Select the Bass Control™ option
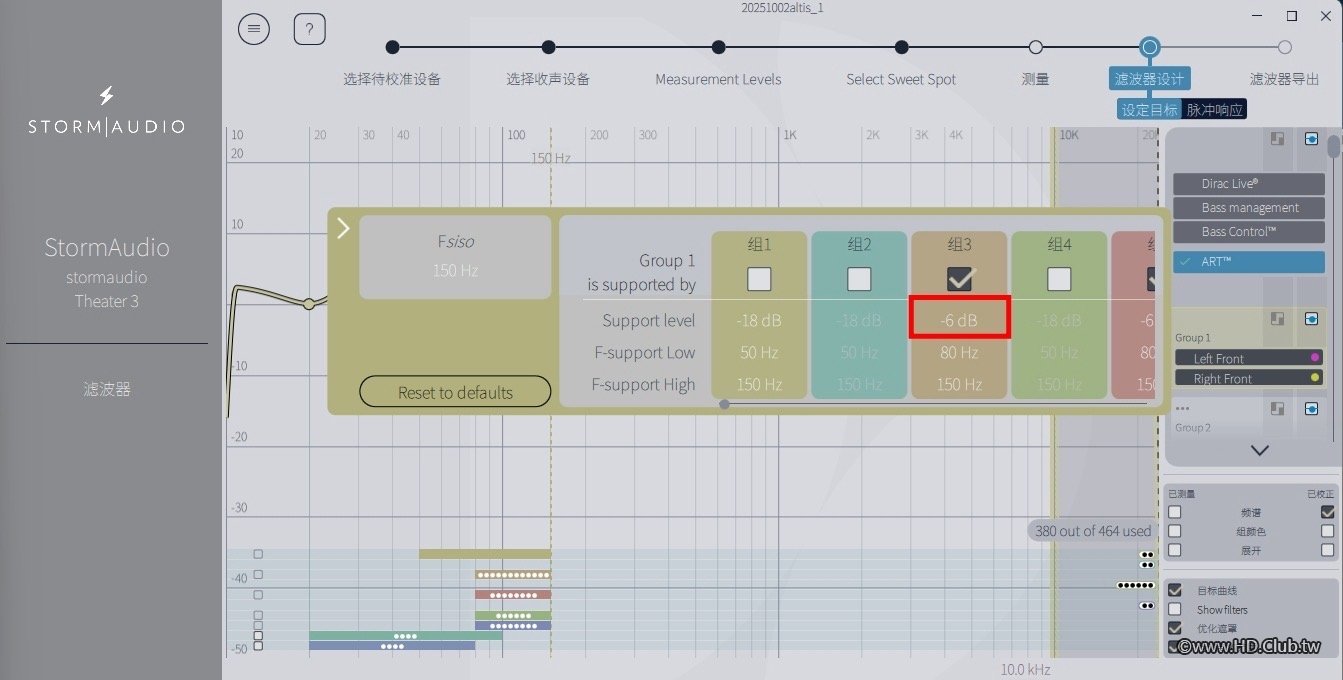Screen dimensions: 1343x680 pyautogui.click(x=1249, y=231)
